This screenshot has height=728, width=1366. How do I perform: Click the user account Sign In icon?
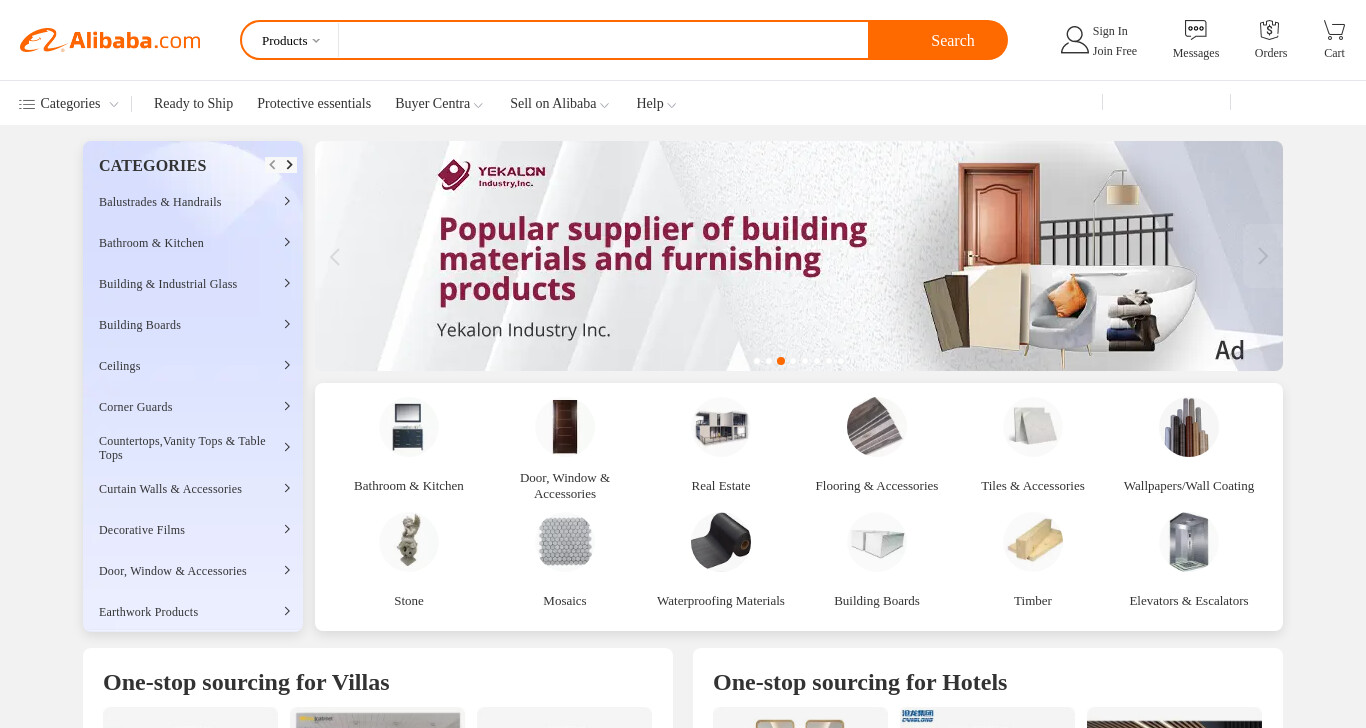pyautogui.click(x=1074, y=40)
